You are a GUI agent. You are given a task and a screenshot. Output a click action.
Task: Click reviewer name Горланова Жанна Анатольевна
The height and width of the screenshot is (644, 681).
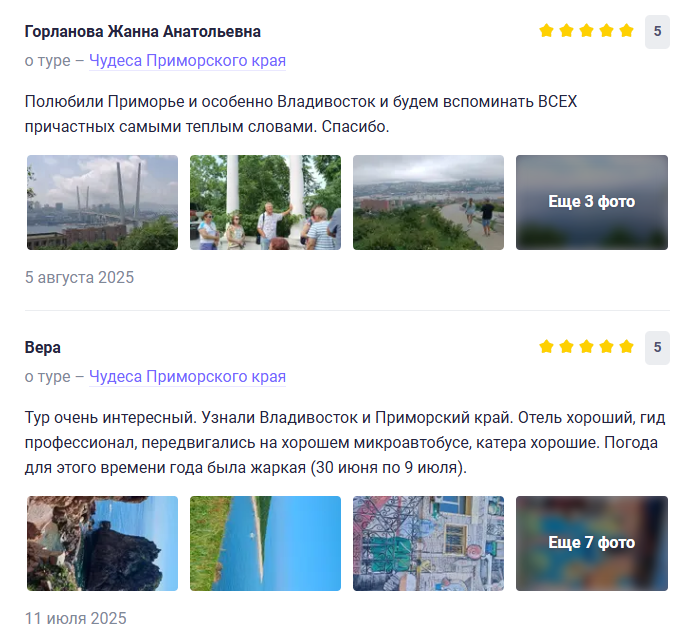[142, 32]
